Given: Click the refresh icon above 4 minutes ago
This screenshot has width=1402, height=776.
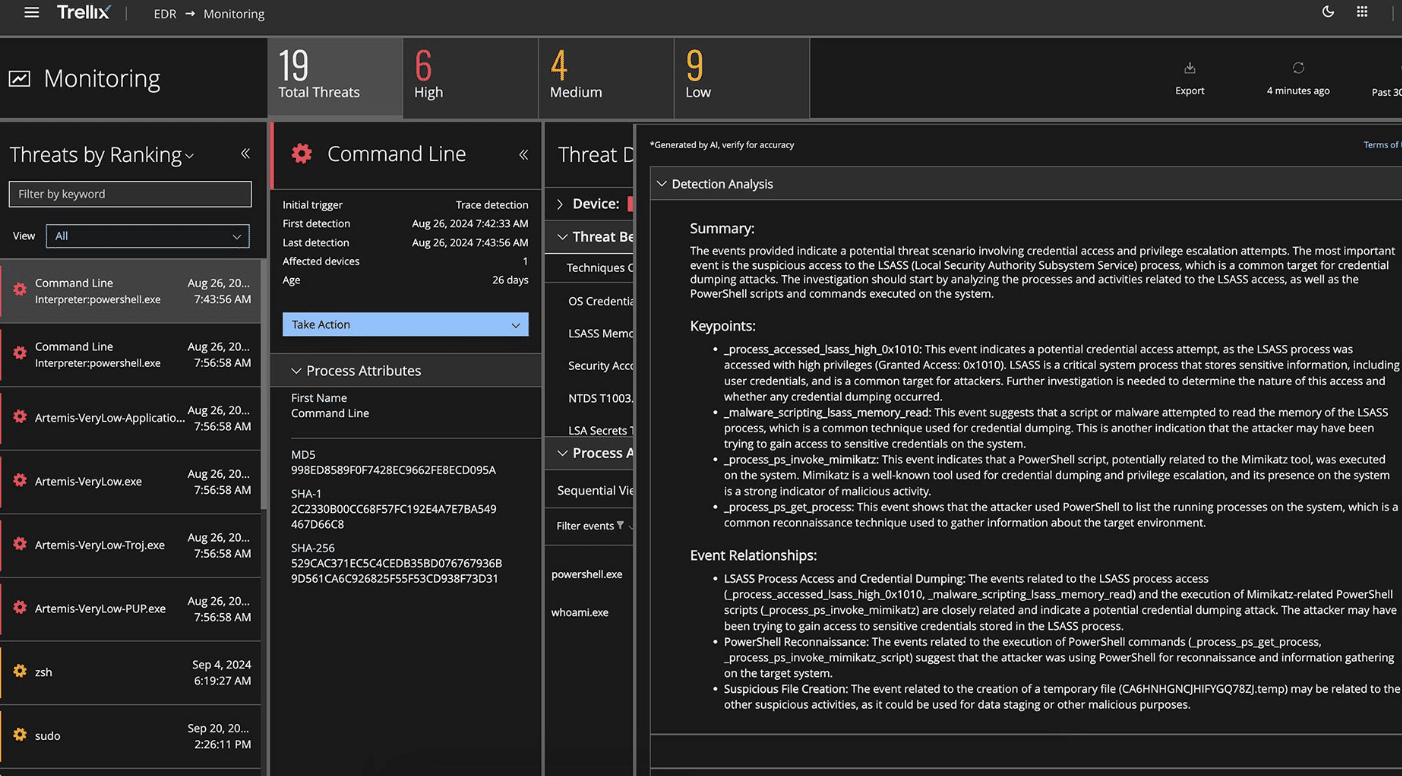Looking at the screenshot, I should tap(1298, 68).
